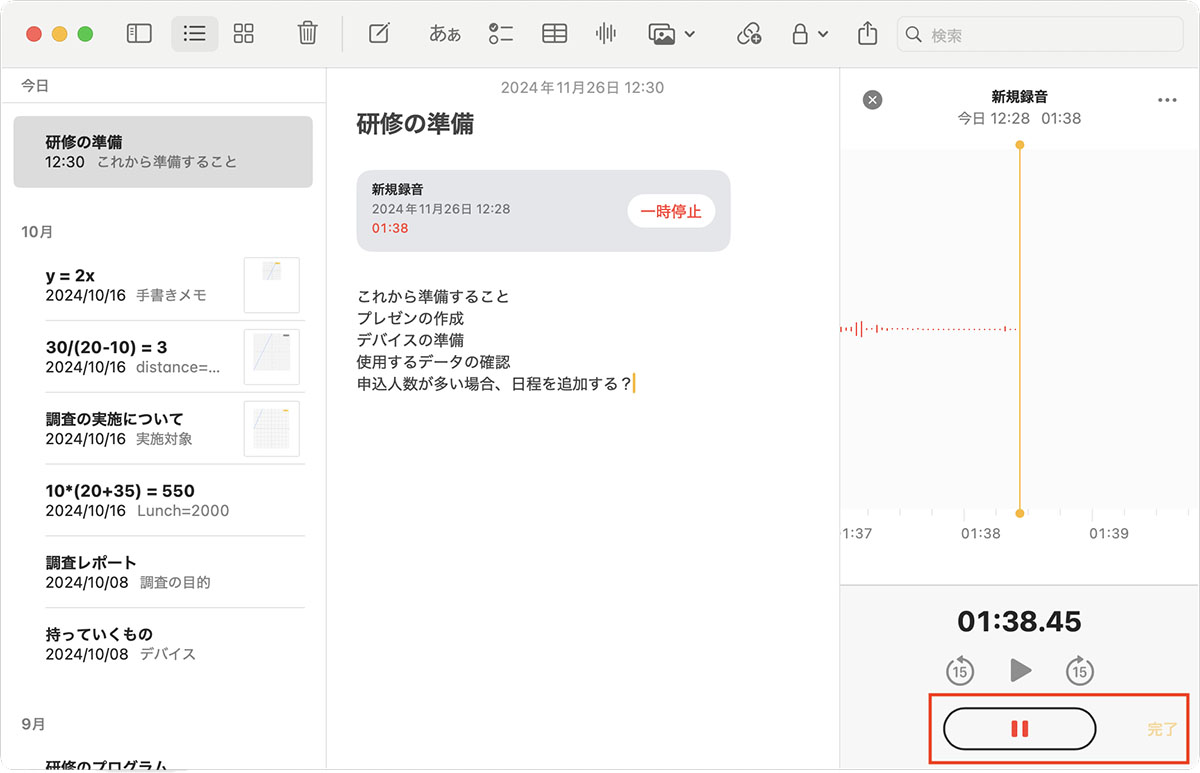
Task: Select the 研修の準備 note
Action: click(163, 152)
